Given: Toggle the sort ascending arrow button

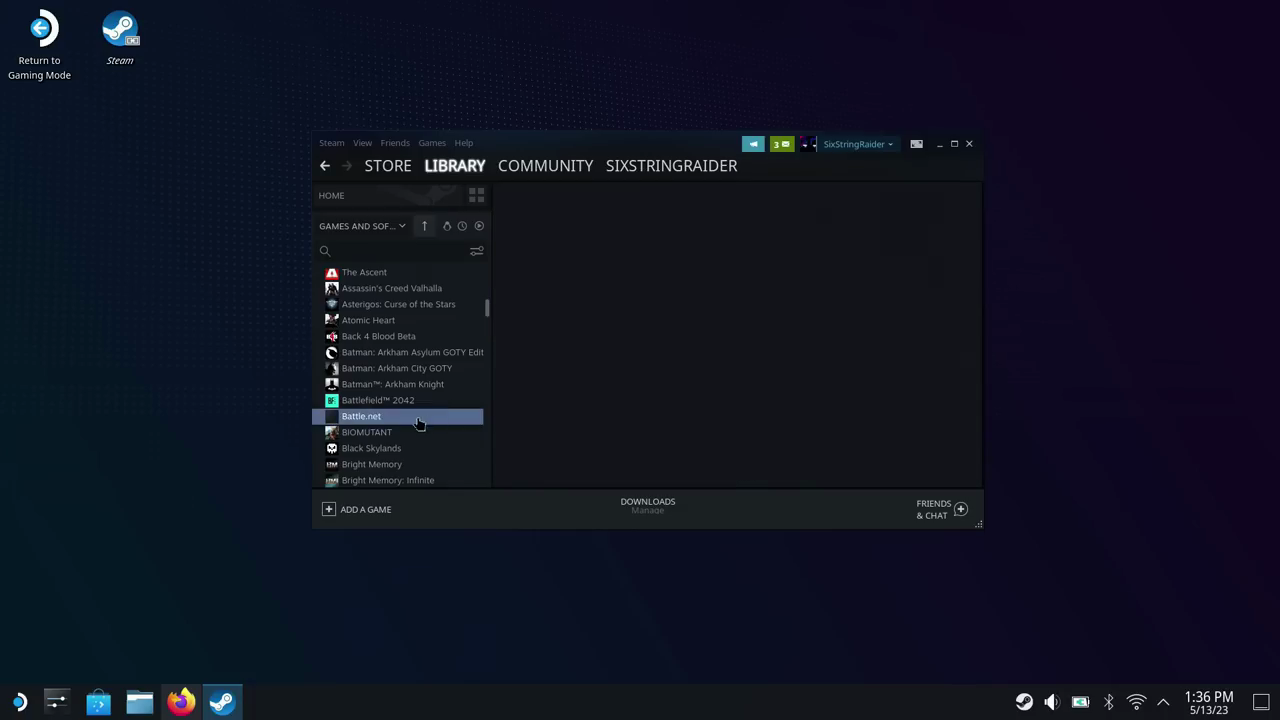Looking at the screenshot, I should point(424,226).
